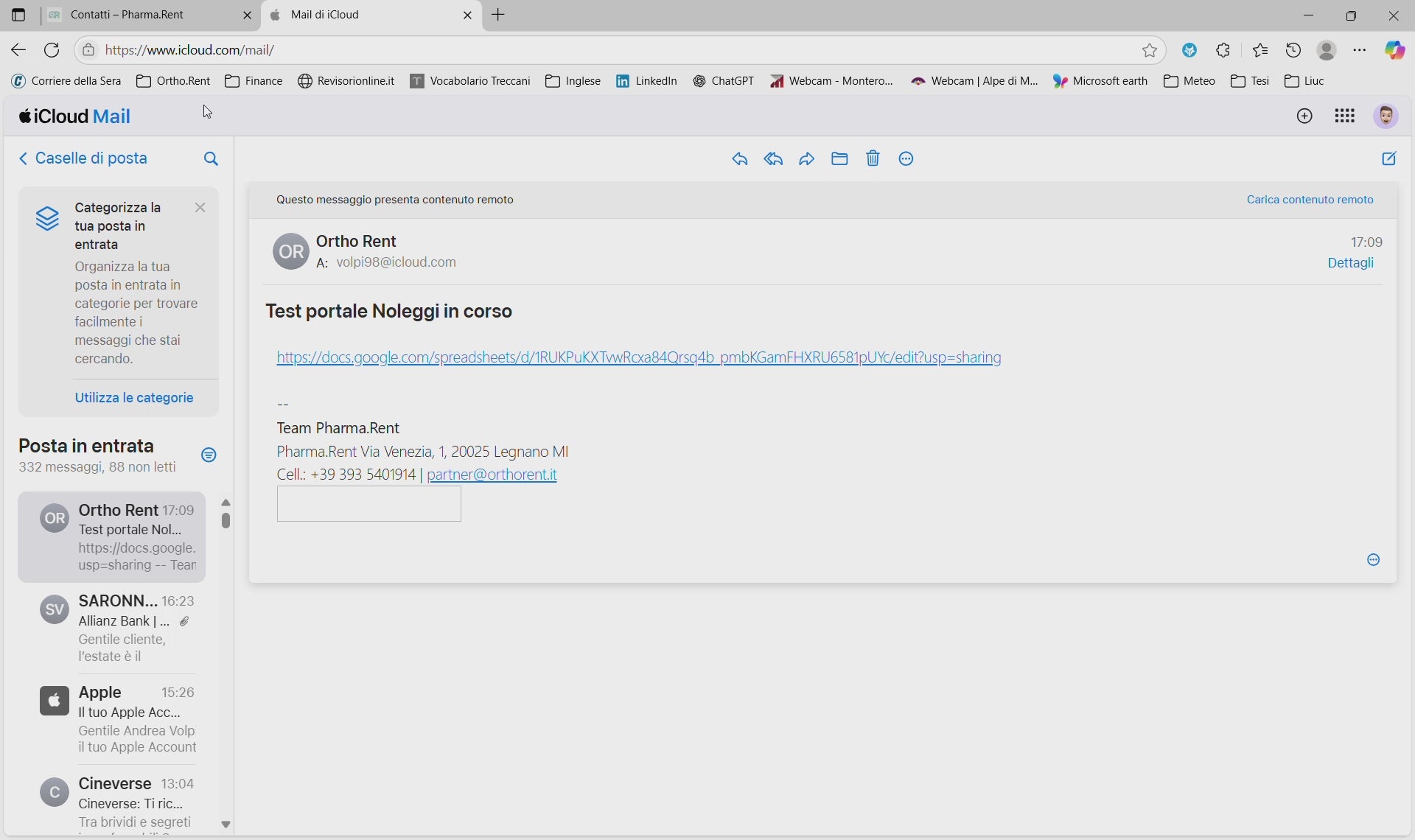Dismiss the Categorizza la tua posta banner
The width and height of the screenshot is (1415, 840).
click(200, 209)
